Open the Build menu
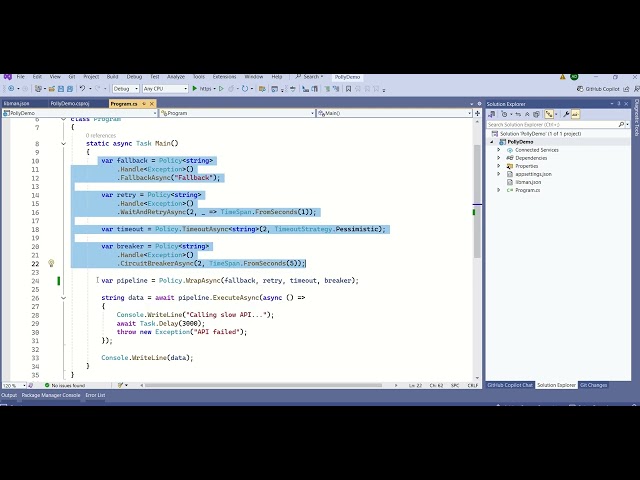This screenshot has height=480, width=640. coord(112,77)
